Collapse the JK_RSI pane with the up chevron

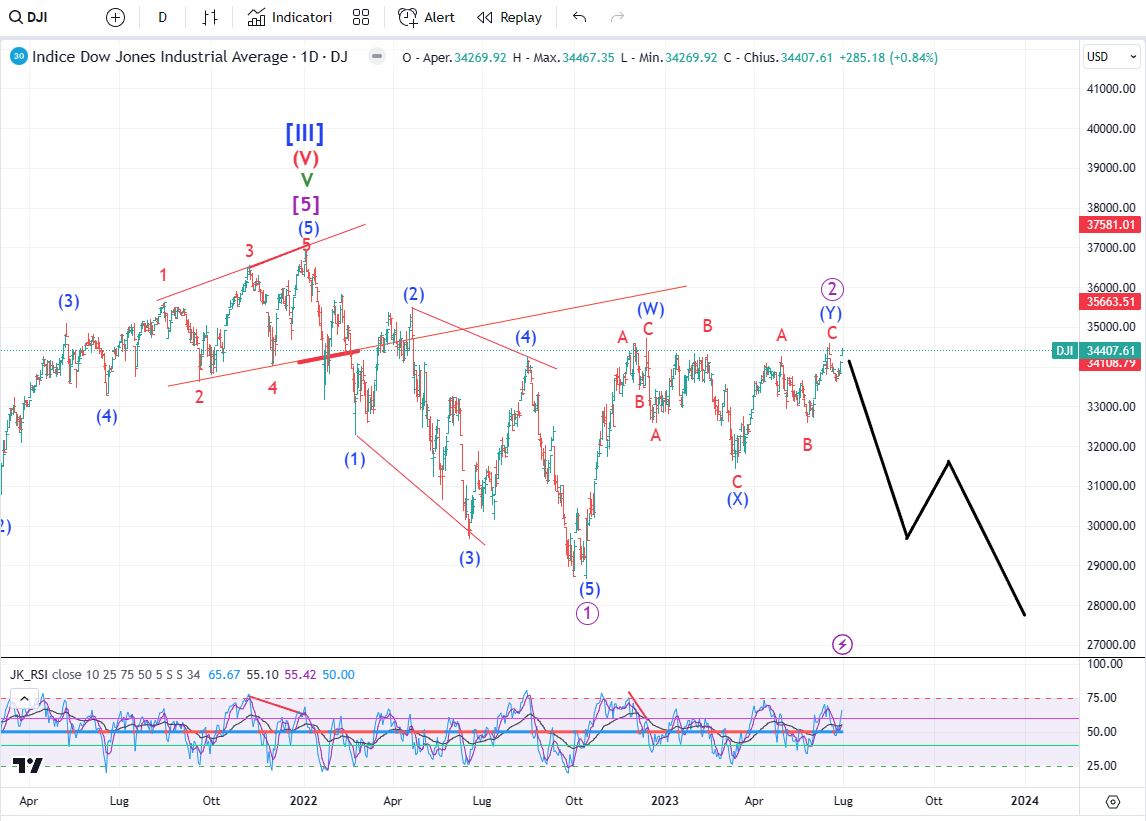tap(24, 699)
